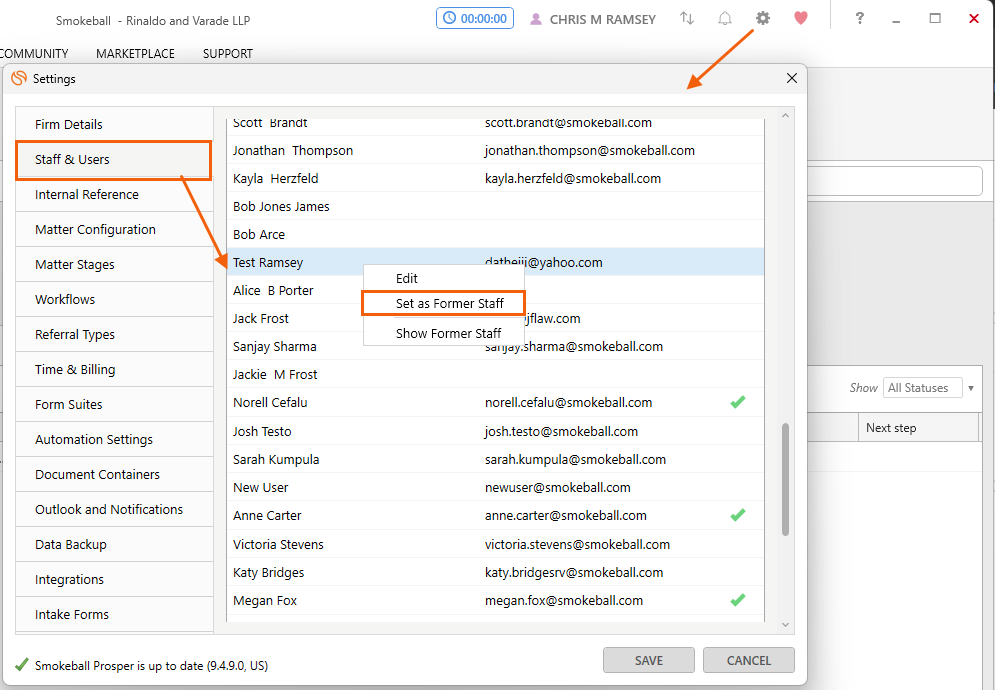Select Alice B Porter staff row
The height and width of the screenshot is (690, 995).
point(496,290)
